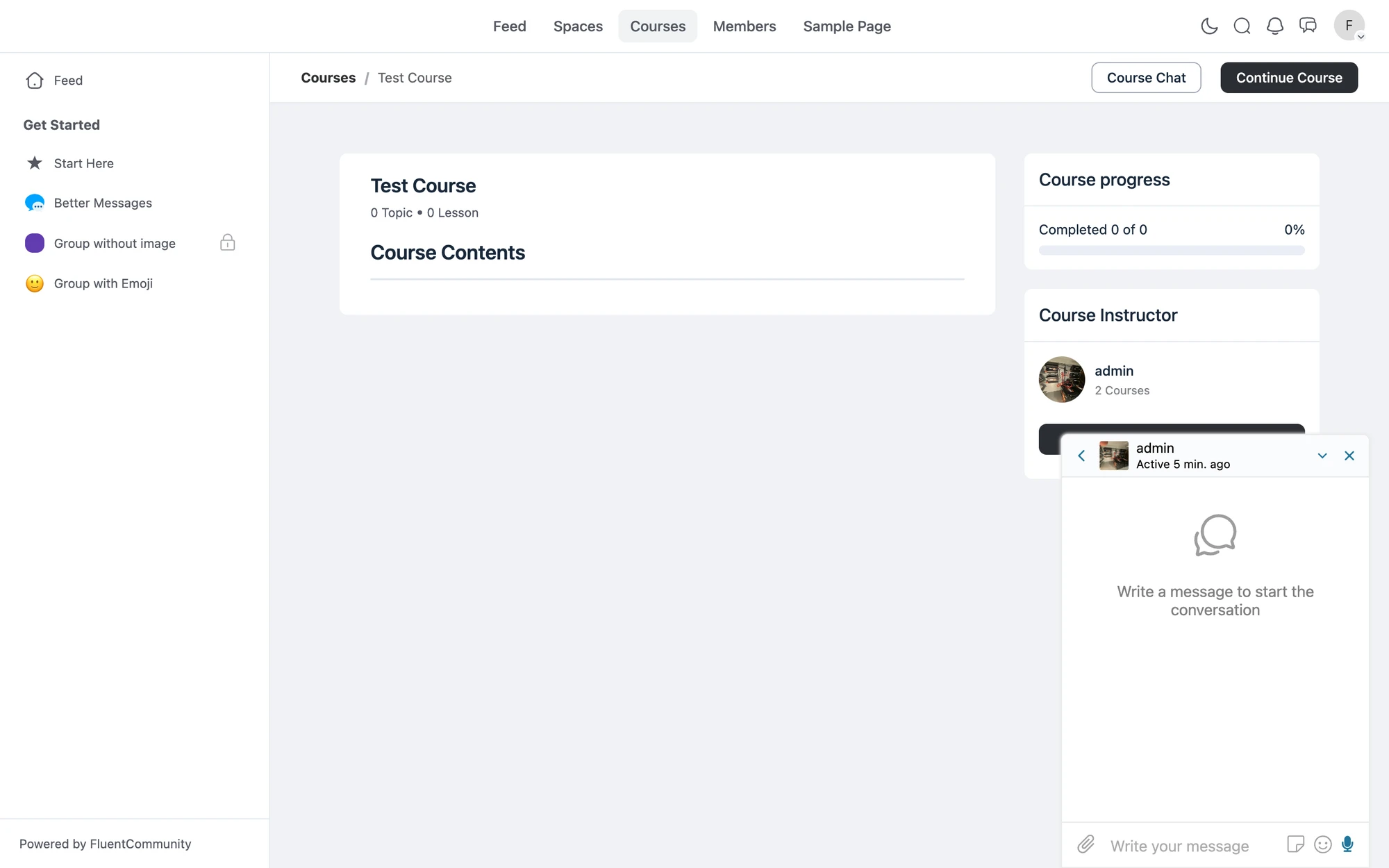
Task: Click the course progress bar
Action: click(1172, 250)
